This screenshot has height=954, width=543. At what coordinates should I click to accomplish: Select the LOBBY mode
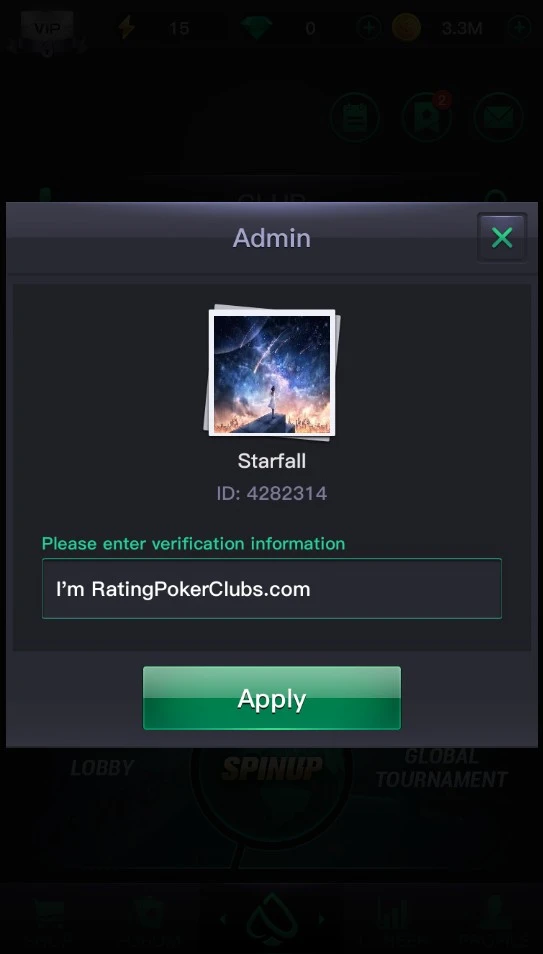pos(102,768)
